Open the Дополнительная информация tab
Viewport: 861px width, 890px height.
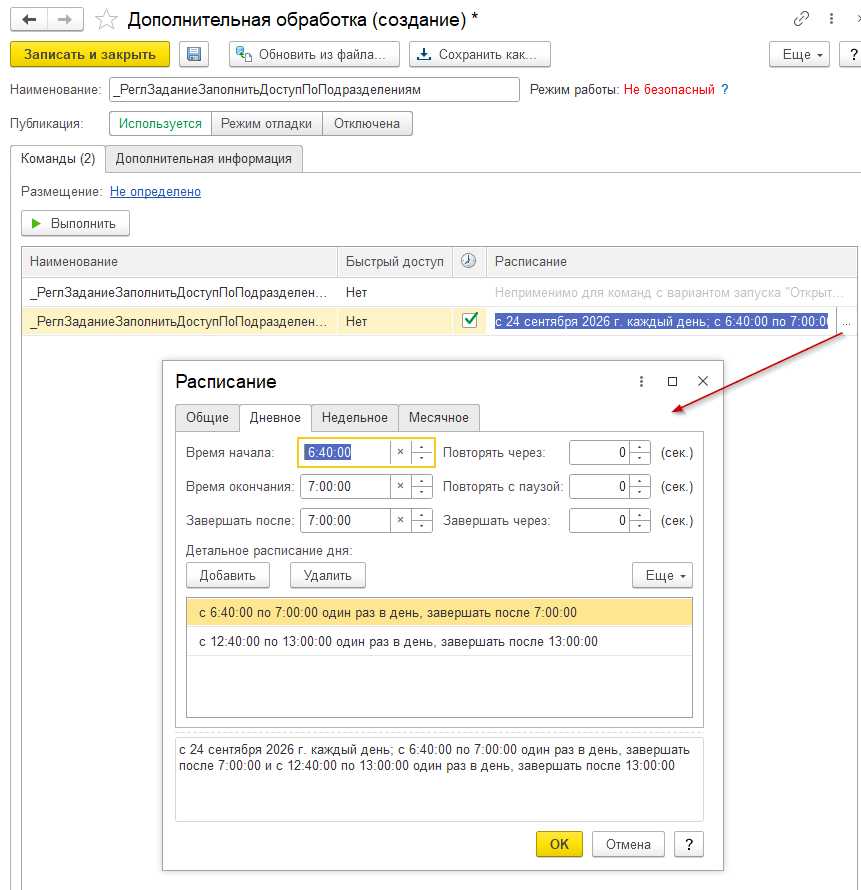pyautogui.click(x=204, y=159)
